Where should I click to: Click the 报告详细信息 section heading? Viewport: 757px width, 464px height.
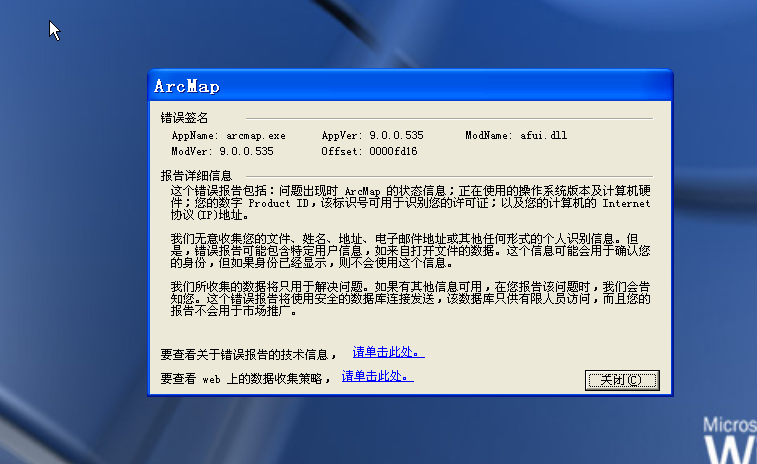click(196, 176)
